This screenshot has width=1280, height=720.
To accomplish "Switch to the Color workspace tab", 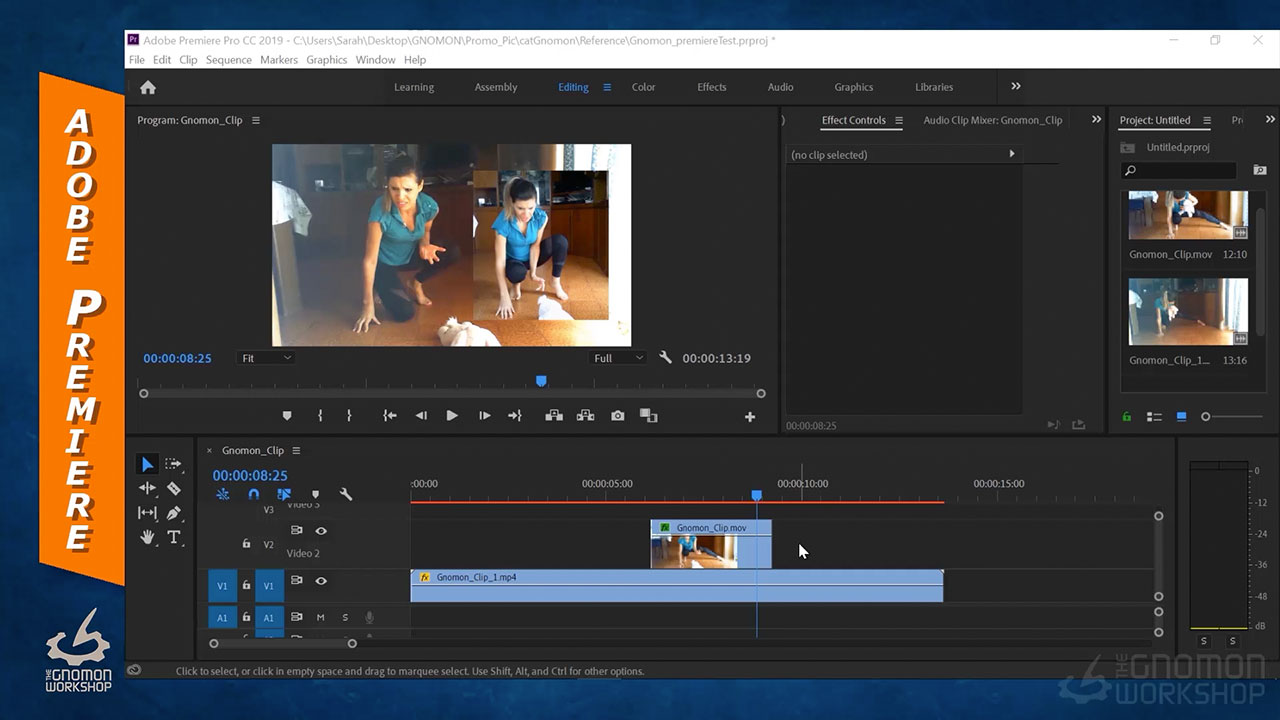I will 643,87.
